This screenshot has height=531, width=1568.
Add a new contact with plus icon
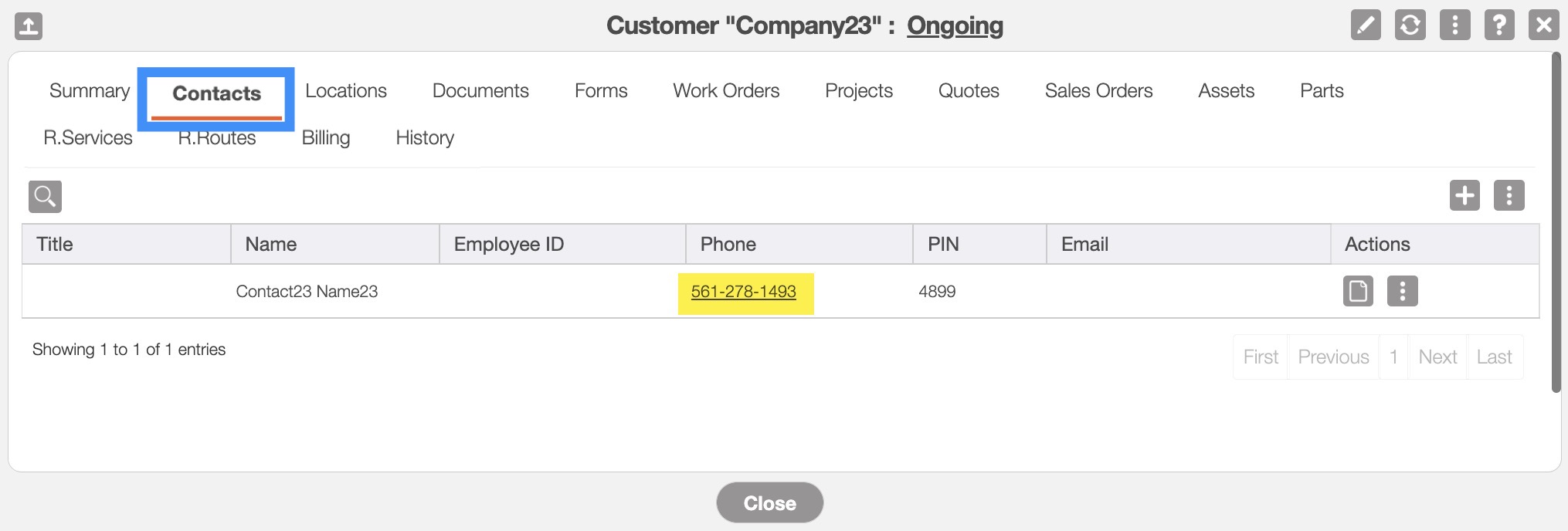(1464, 195)
